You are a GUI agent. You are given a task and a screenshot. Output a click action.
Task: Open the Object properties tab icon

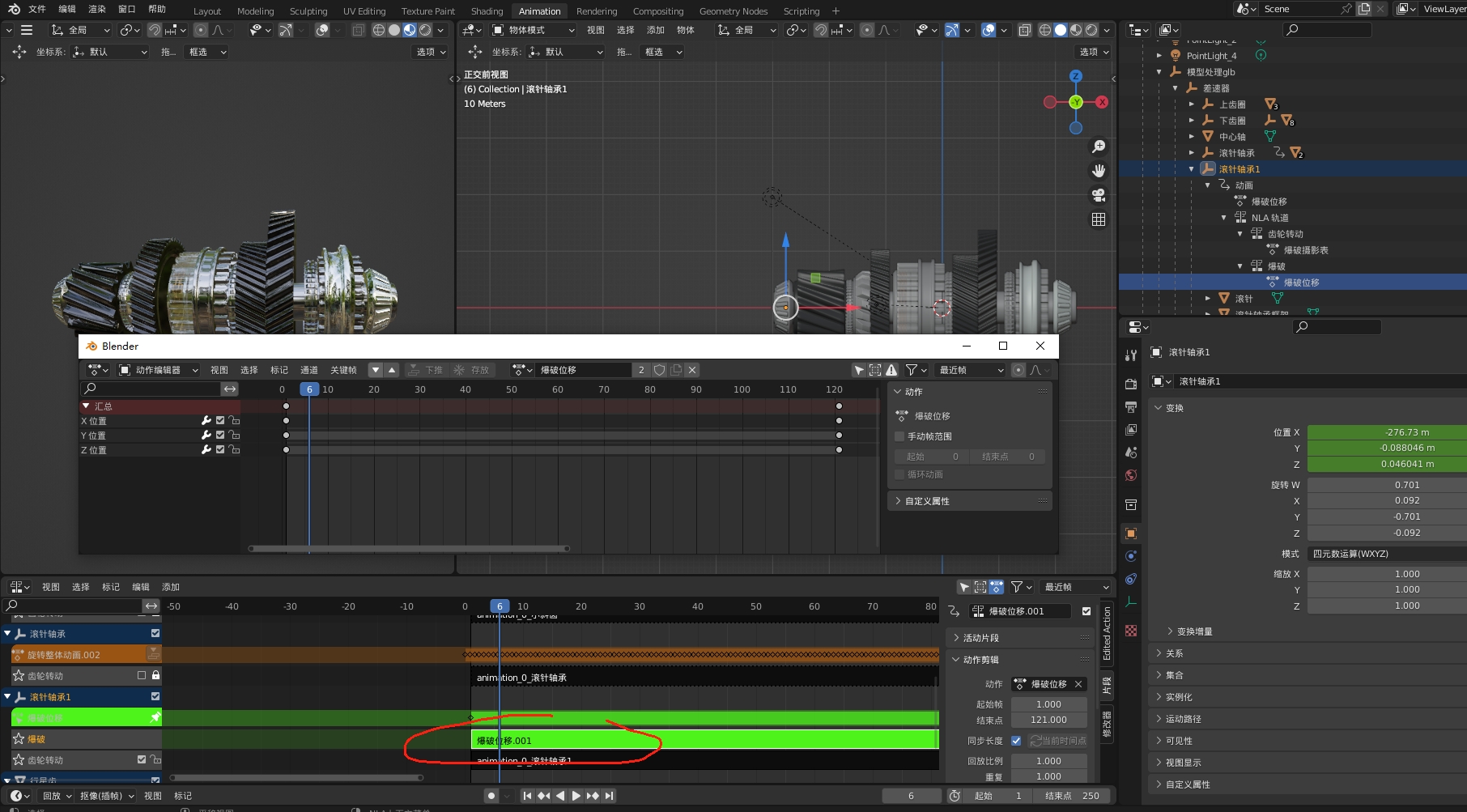pyautogui.click(x=1131, y=534)
